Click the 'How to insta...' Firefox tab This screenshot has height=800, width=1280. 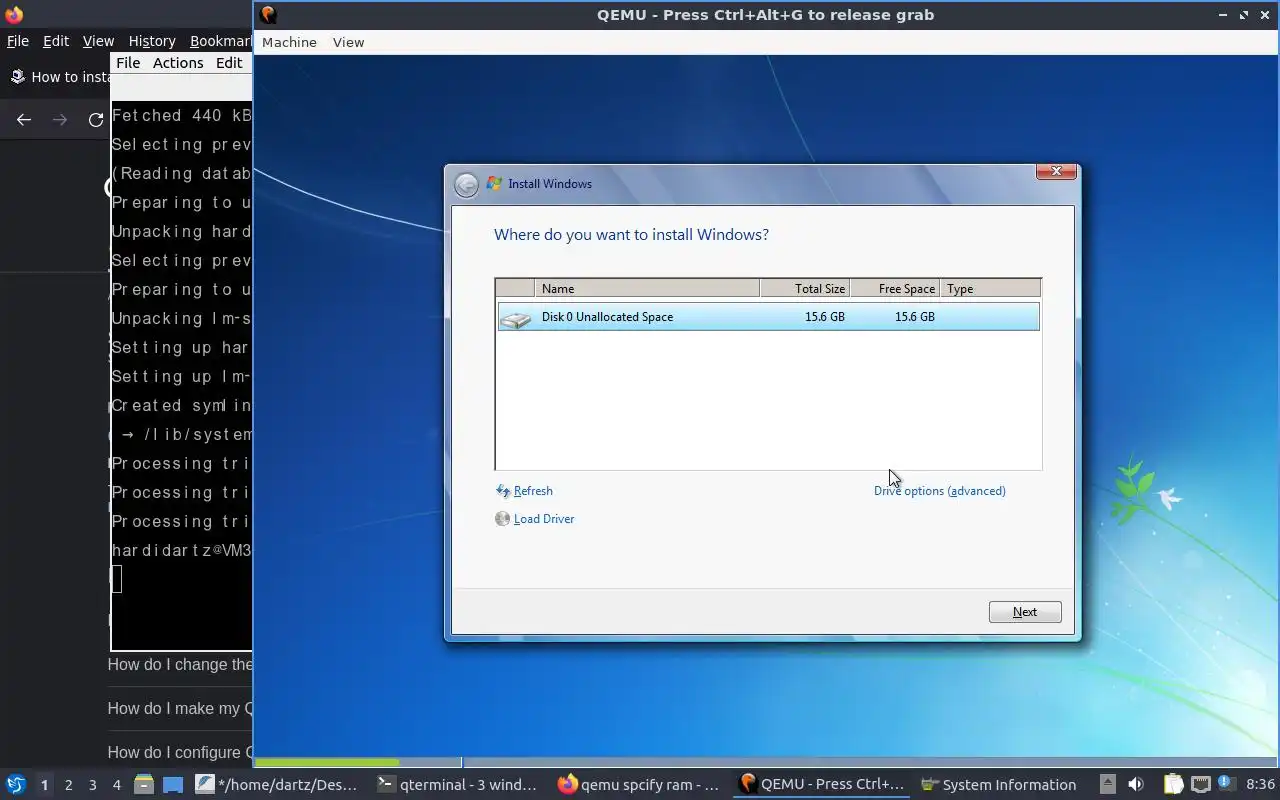click(58, 77)
